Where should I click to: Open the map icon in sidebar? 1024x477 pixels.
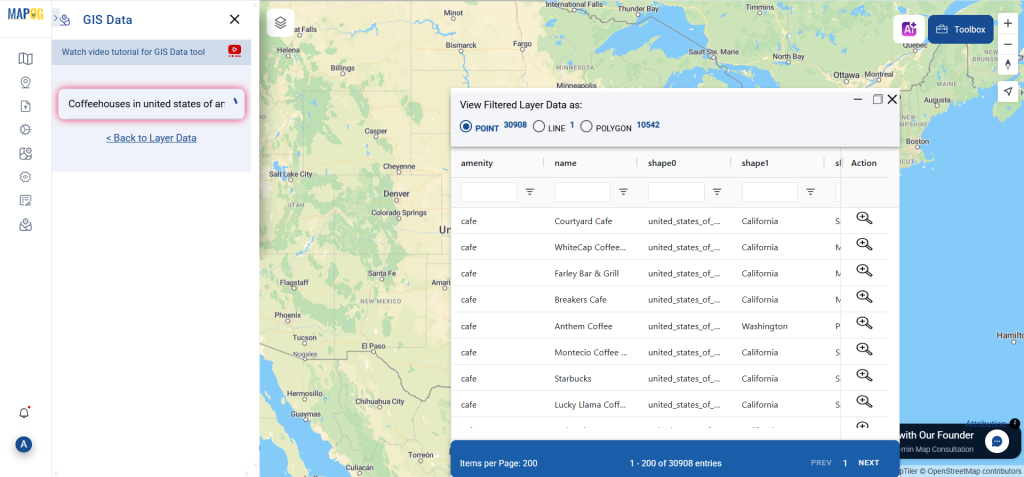point(25,59)
